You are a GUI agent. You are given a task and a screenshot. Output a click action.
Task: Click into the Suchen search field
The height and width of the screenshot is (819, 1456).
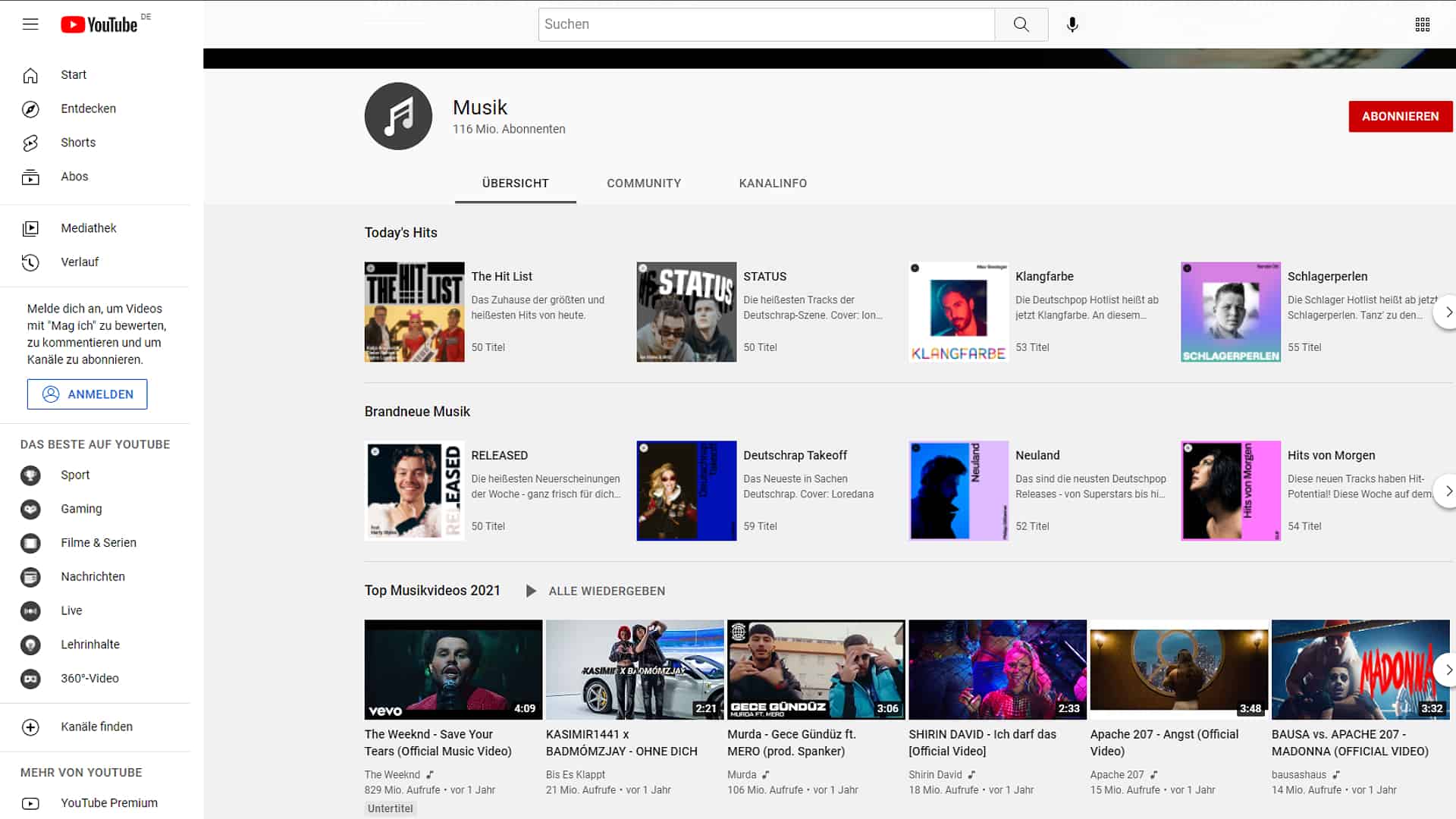point(766,24)
